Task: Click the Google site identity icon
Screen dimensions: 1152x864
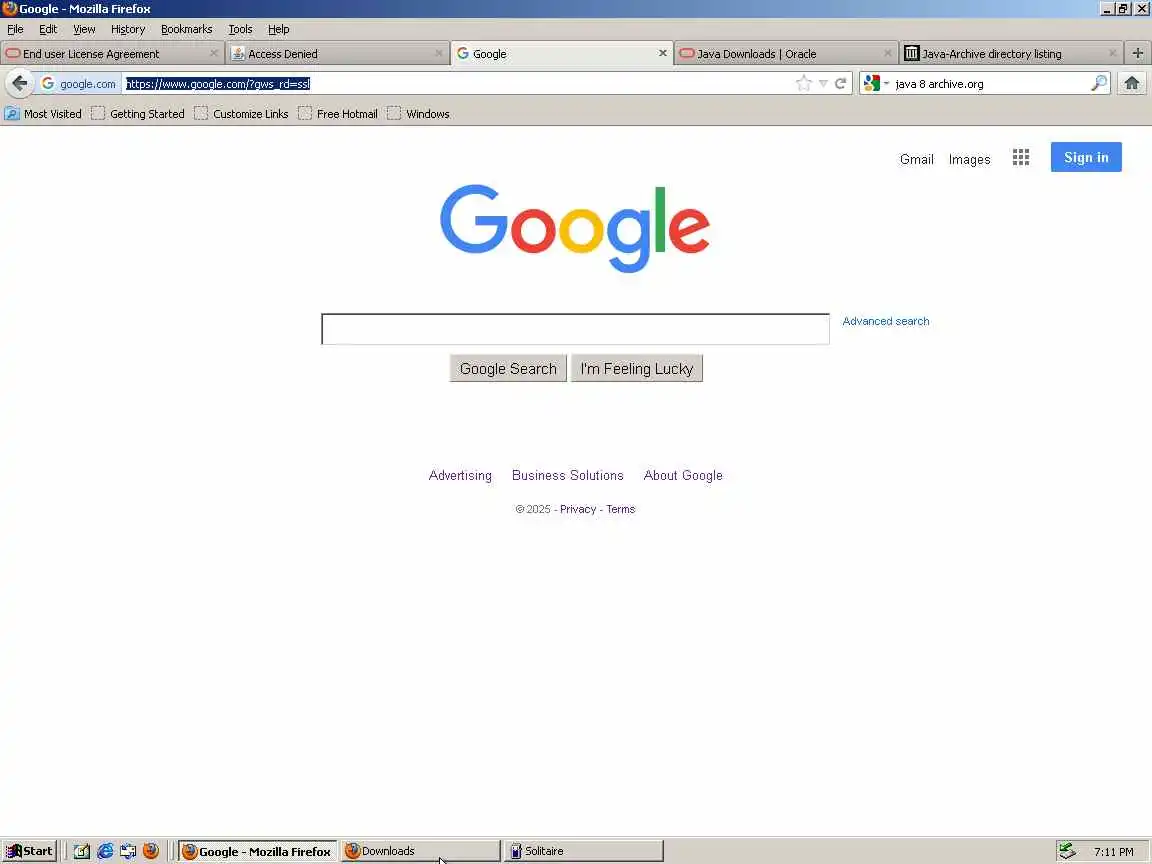Action: 48,84
